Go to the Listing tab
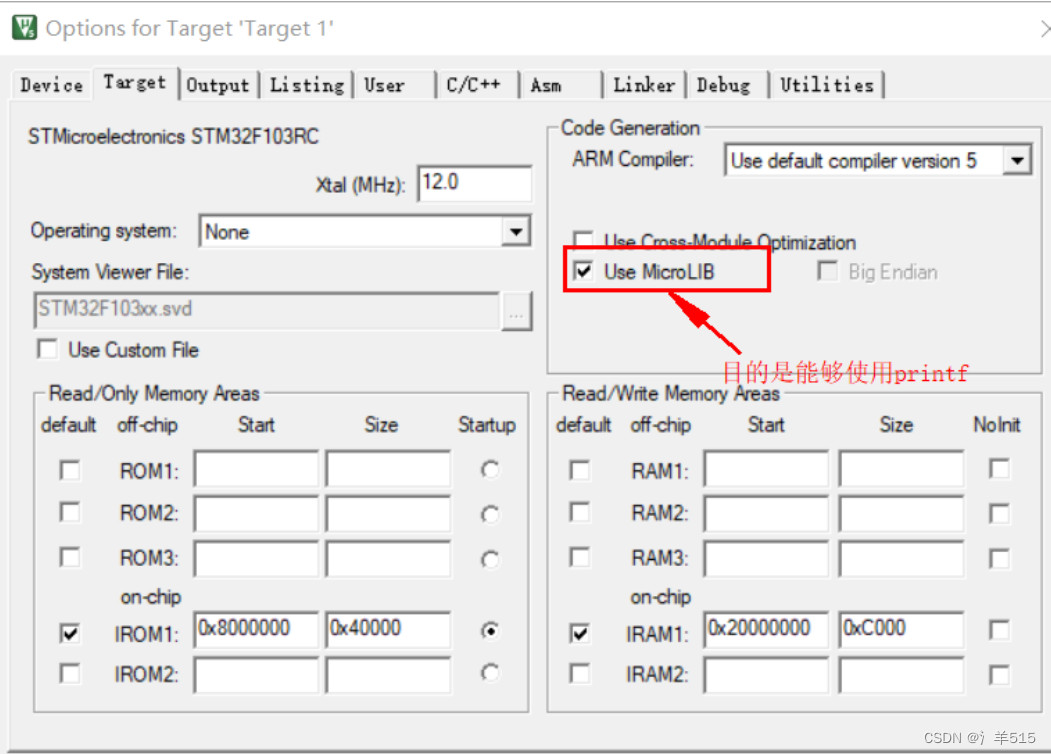Image resolution: width=1051 pixels, height=754 pixels. coord(307,85)
